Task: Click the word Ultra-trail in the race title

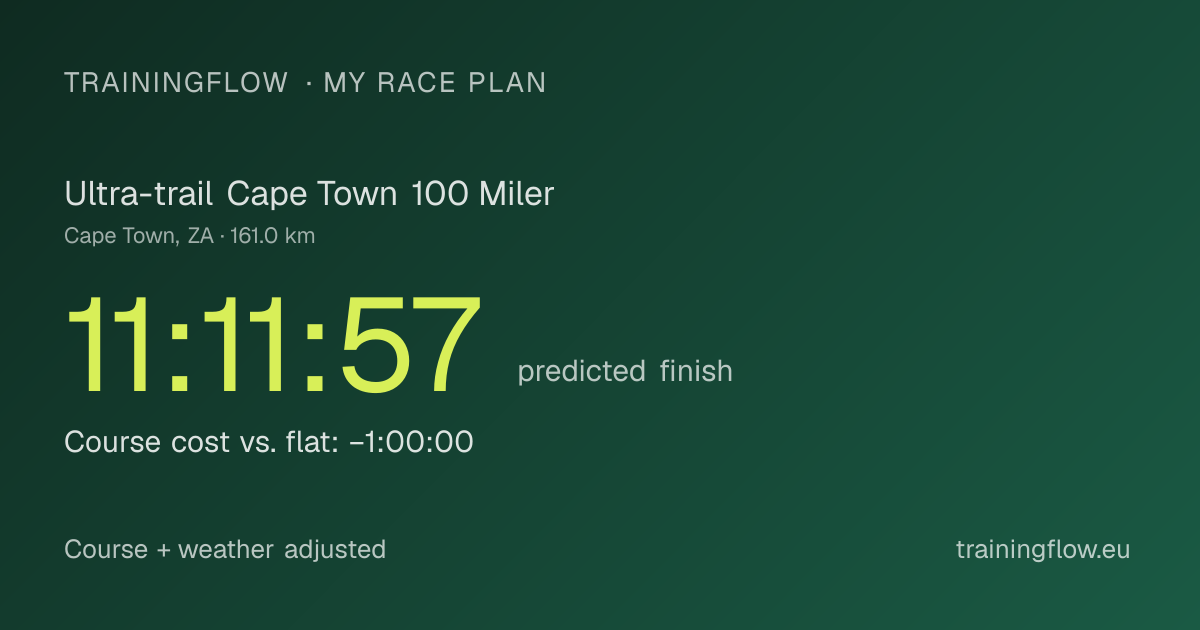Action: click(x=138, y=193)
